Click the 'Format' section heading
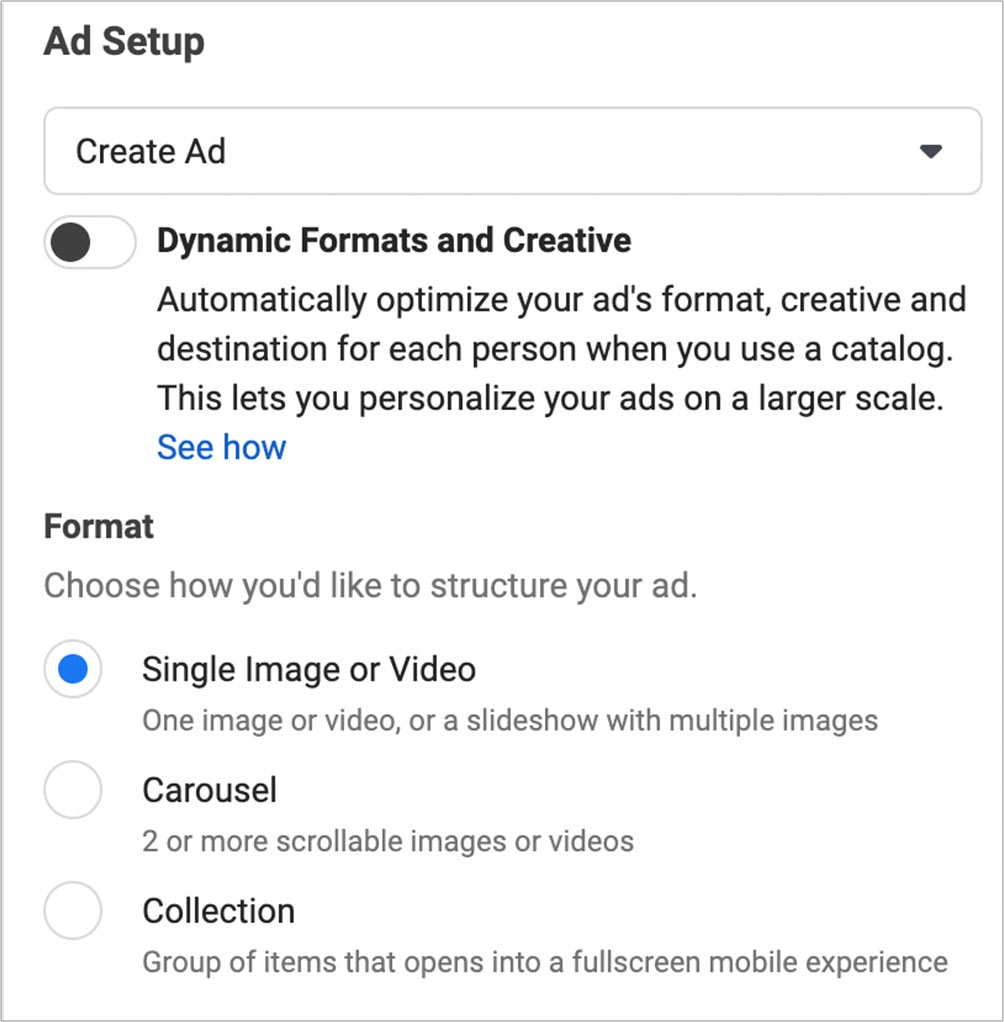The image size is (1004, 1022). click(99, 527)
